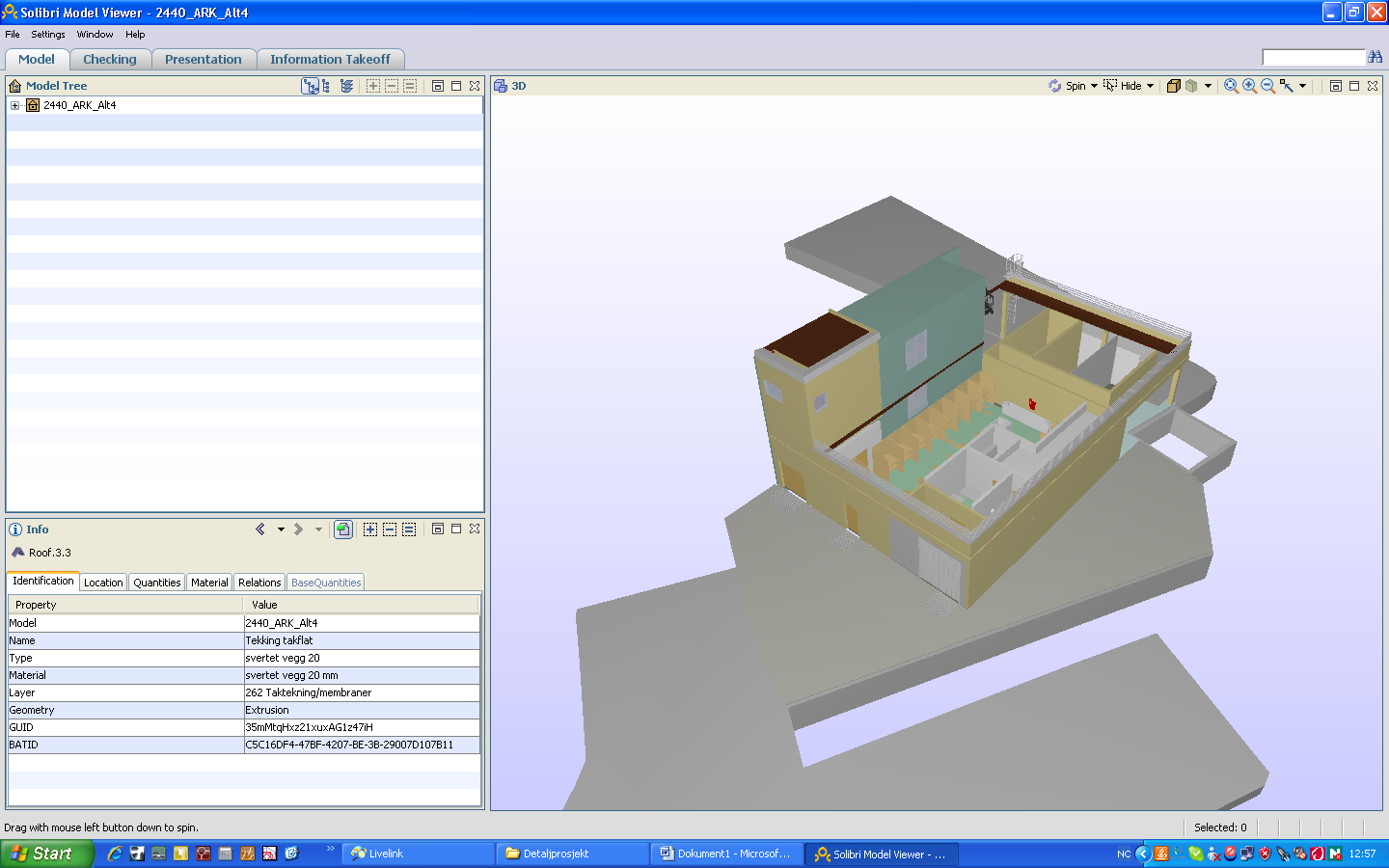Open the Windows Start menu
This screenshot has height=868, width=1389.
pos(47,854)
